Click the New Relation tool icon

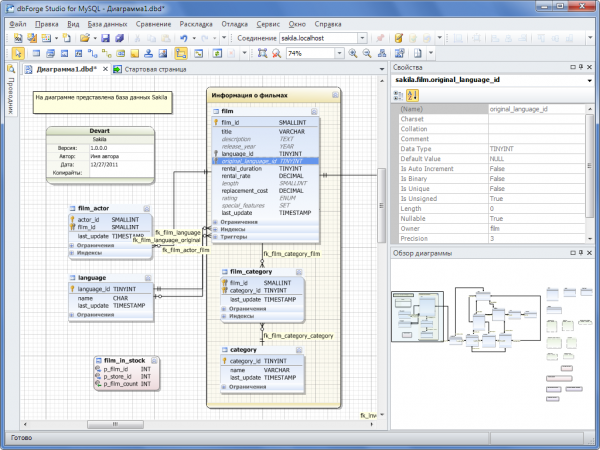click(x=92, y=53)
